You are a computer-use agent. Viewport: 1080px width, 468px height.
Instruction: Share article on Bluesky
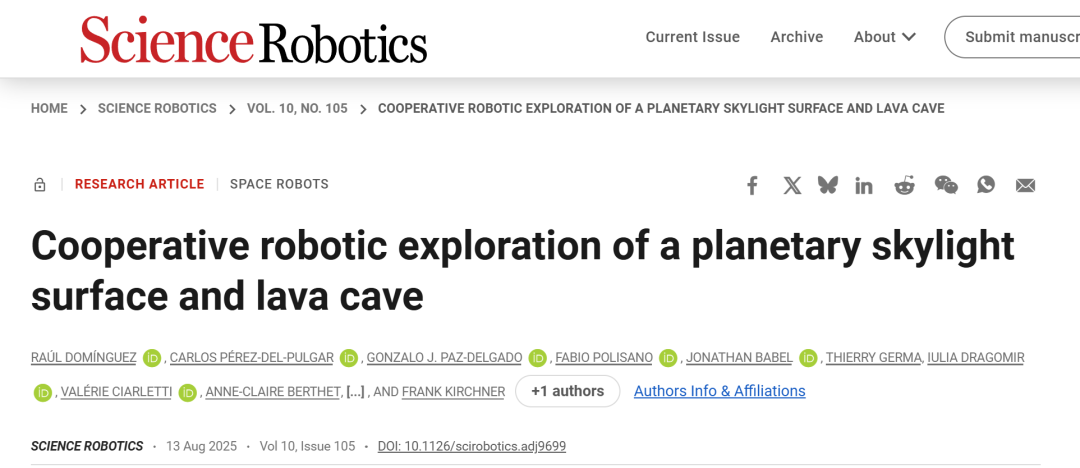(828, 185)
